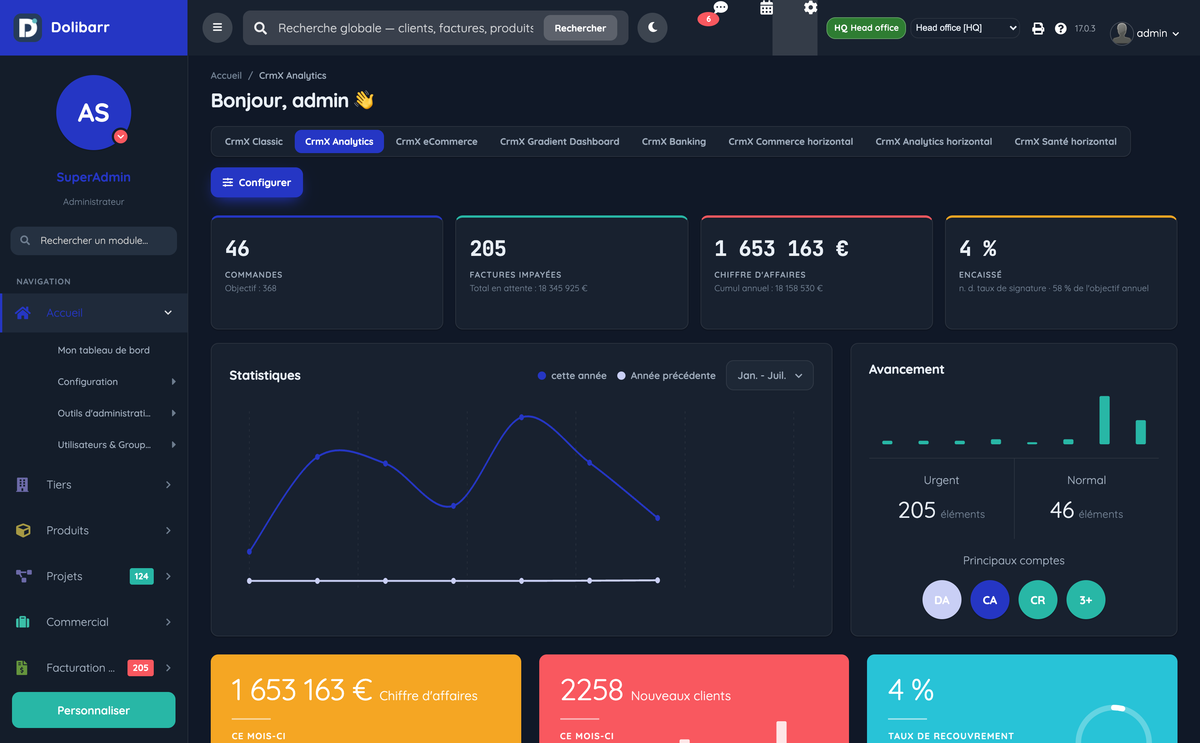Expand the Projets menu chevron
This screenshot has width=1200, height=743.
(168, 576)
